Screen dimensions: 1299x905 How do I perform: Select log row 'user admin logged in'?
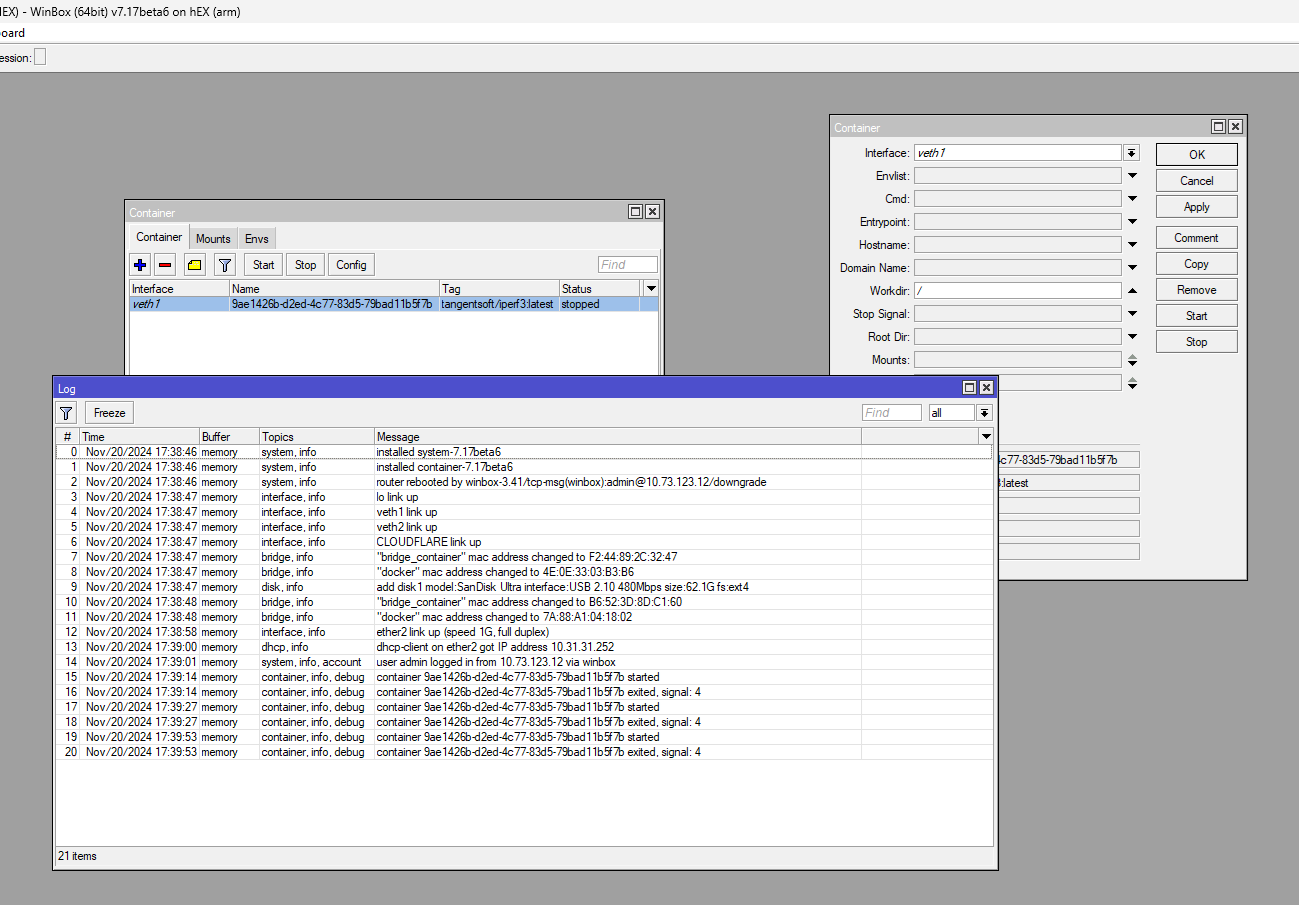tap(525, 662)
